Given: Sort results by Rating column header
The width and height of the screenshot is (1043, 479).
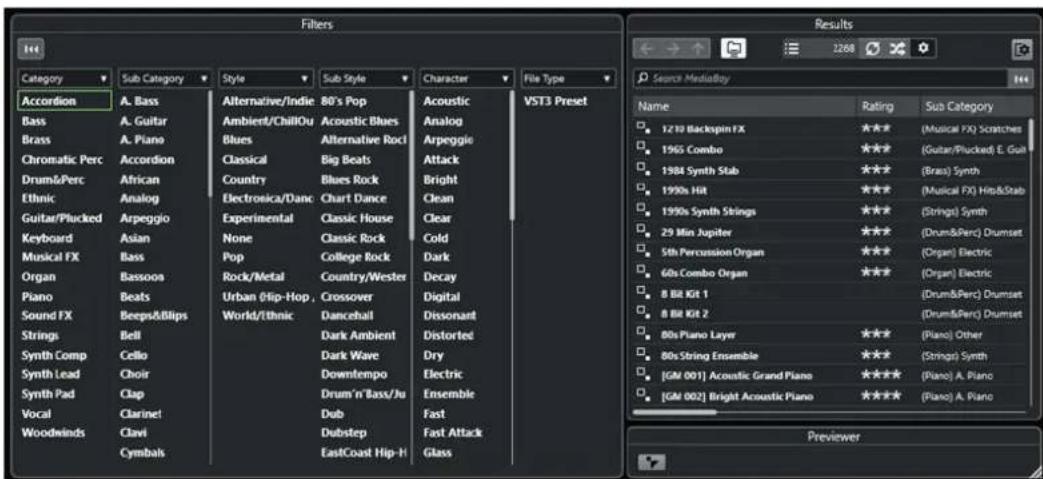Looking at the screenshot, I should click(887, 106).
